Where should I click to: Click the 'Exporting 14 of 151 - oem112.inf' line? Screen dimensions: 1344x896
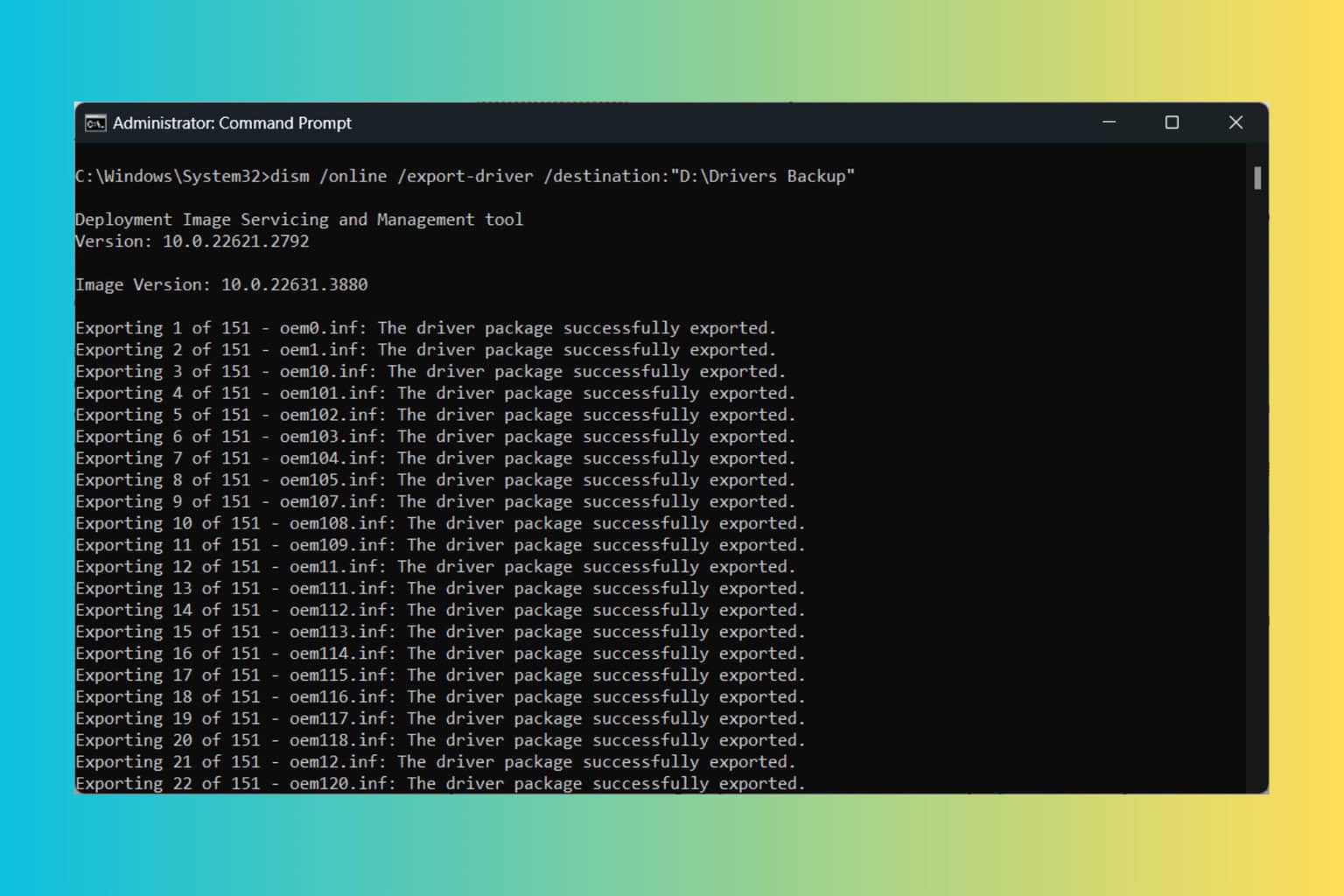coord(440,611)
